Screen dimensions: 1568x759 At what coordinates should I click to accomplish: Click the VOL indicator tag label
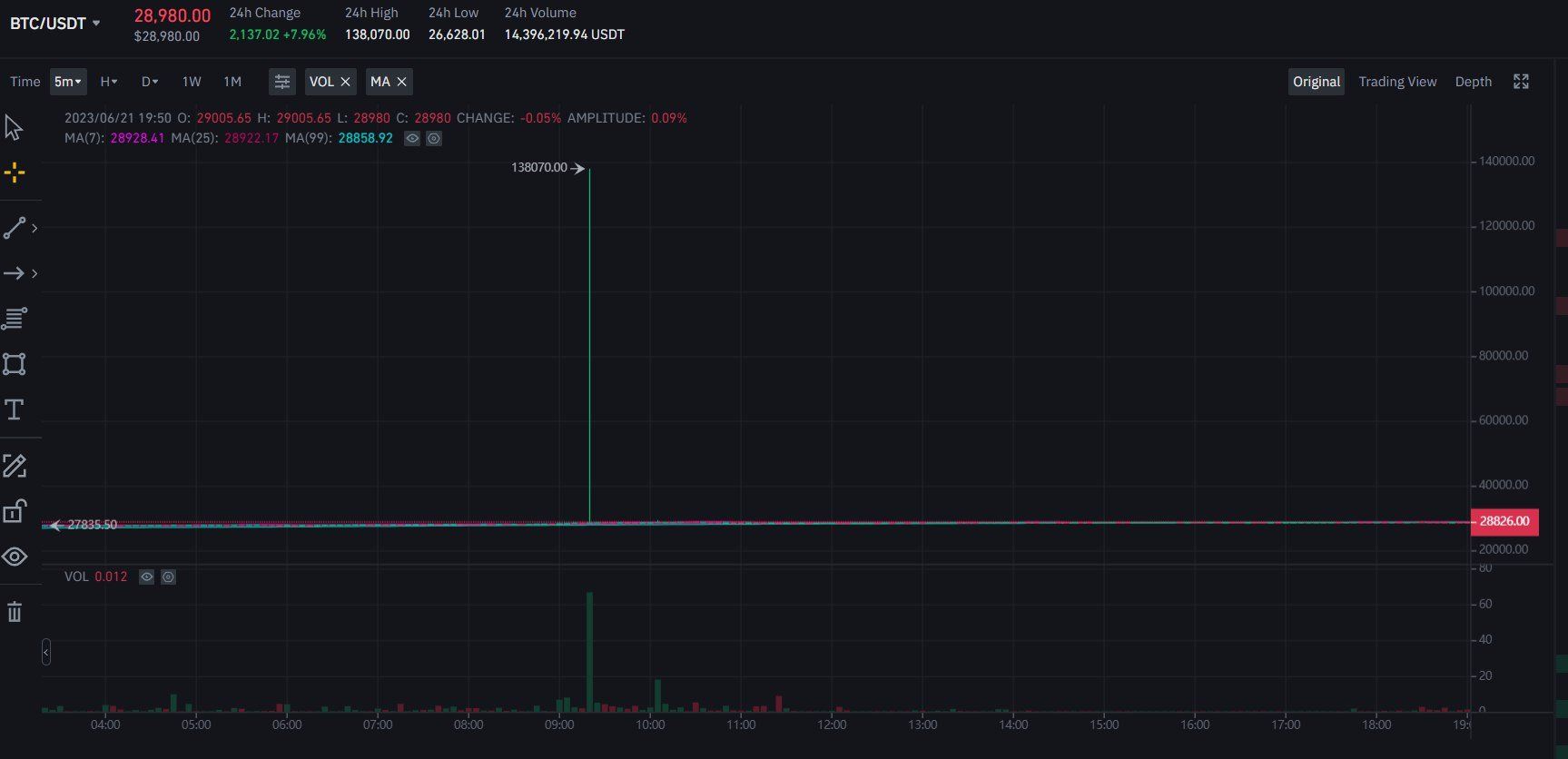[321, 82]
